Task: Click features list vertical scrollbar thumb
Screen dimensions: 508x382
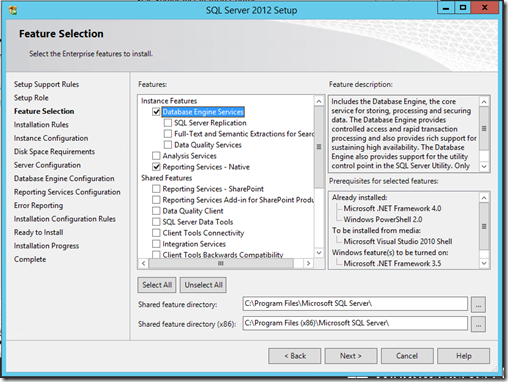Action: coord(319,147)
